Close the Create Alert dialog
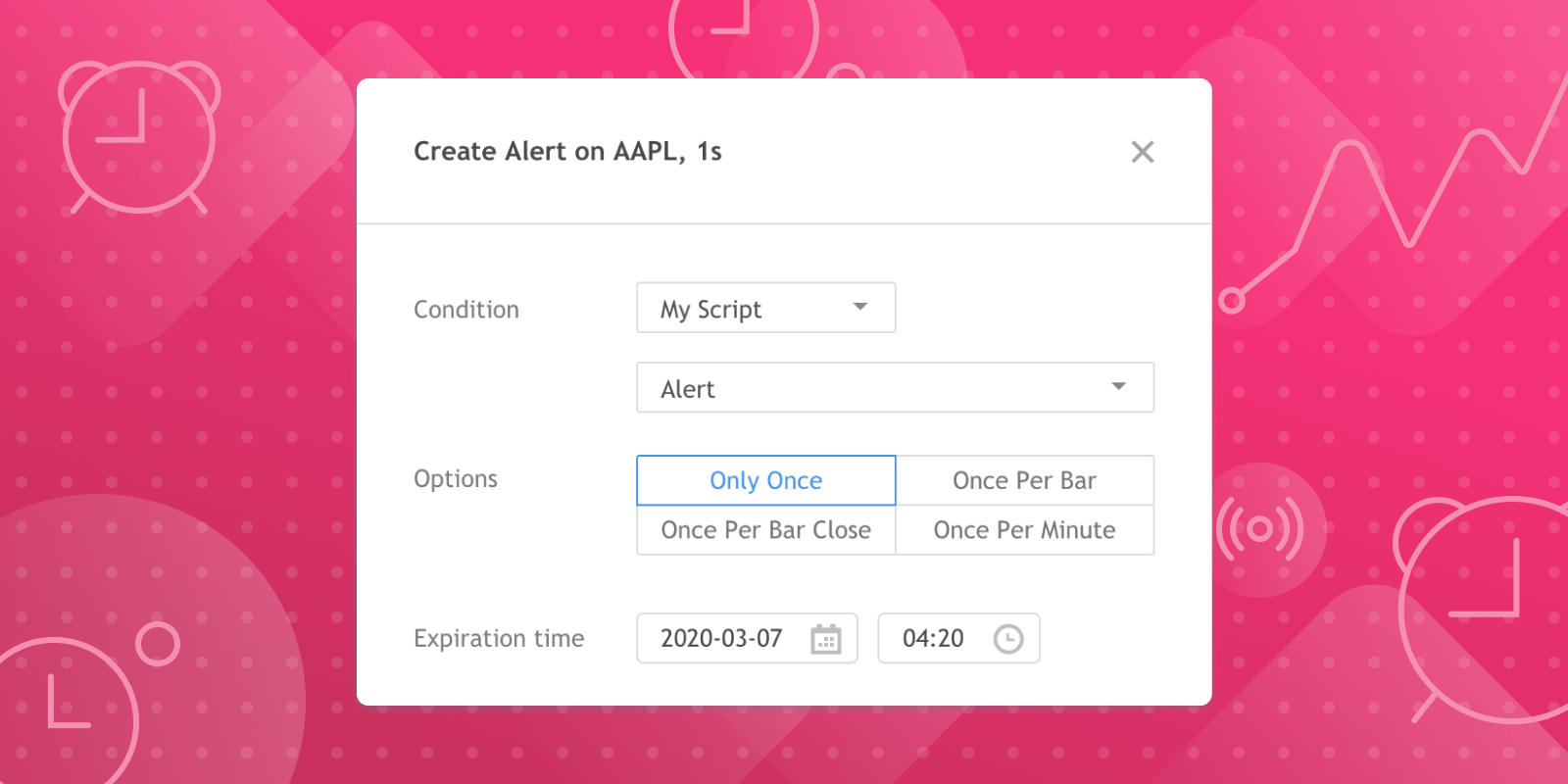Screen dimensions: 1568x784 click(1142, 152)
